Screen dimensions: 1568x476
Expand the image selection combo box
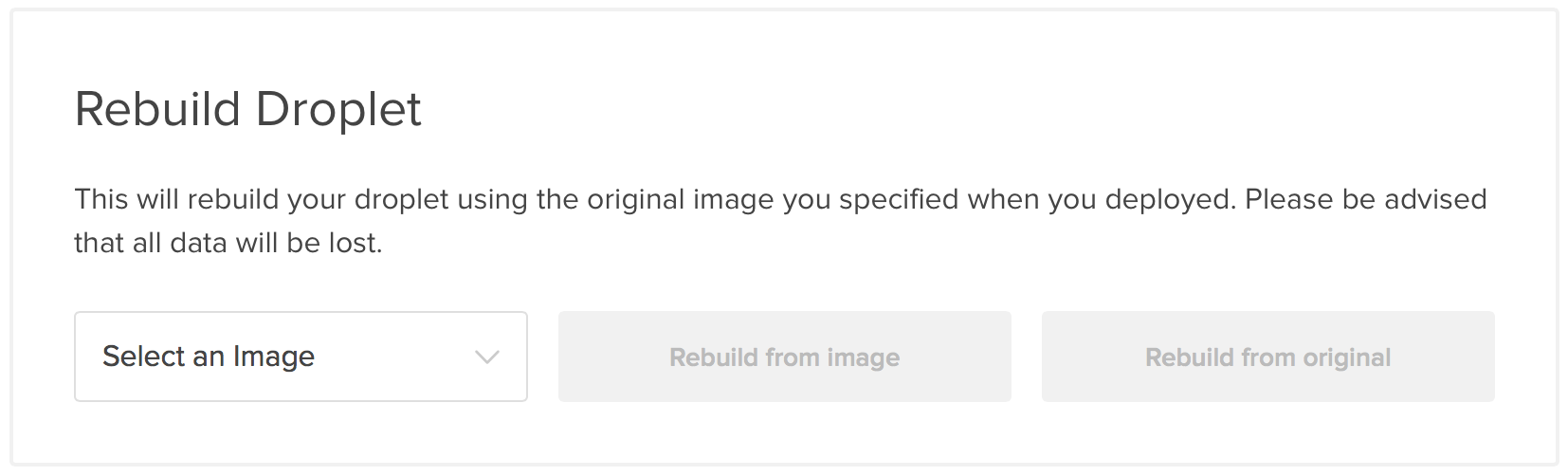301,357
